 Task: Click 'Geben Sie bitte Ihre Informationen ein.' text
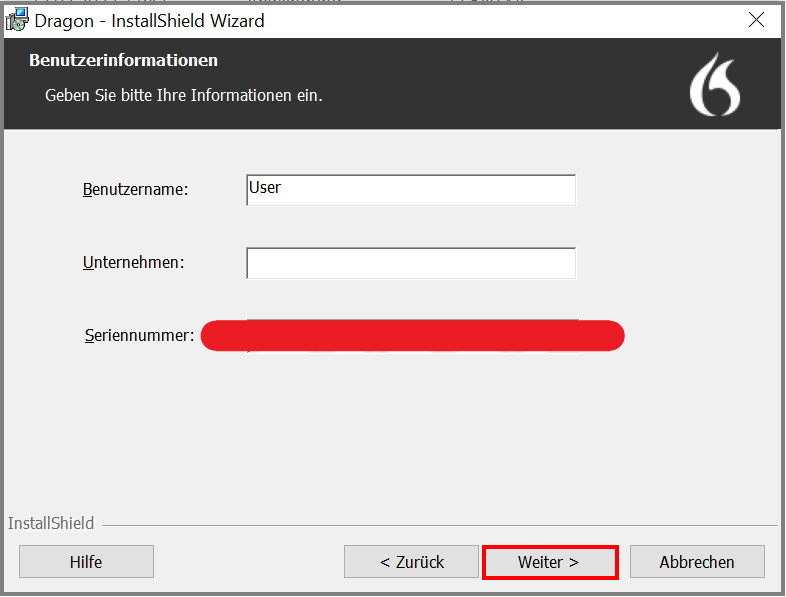pos(183,95)
